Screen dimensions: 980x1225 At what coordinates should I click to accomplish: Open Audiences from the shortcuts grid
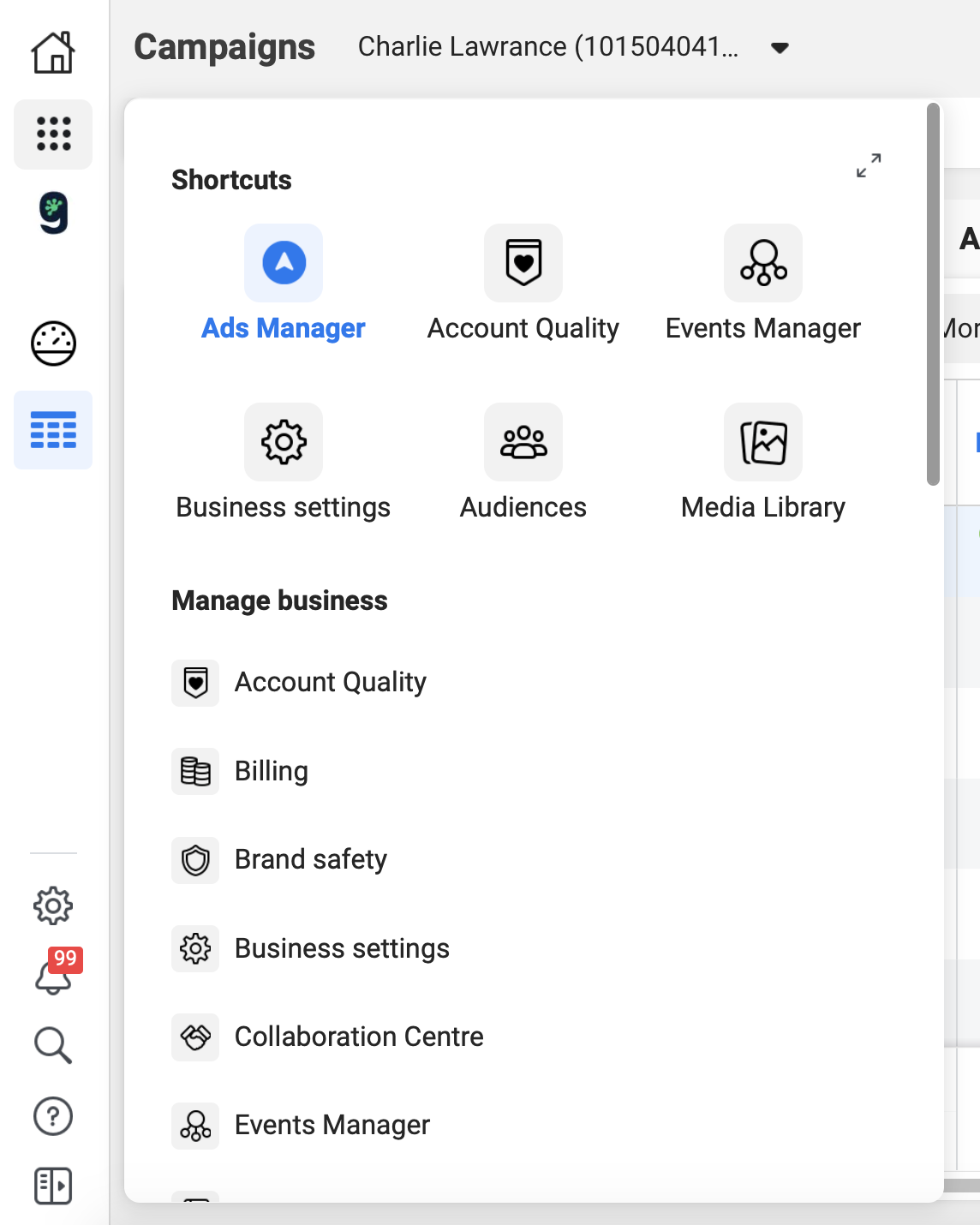(523, 442)
